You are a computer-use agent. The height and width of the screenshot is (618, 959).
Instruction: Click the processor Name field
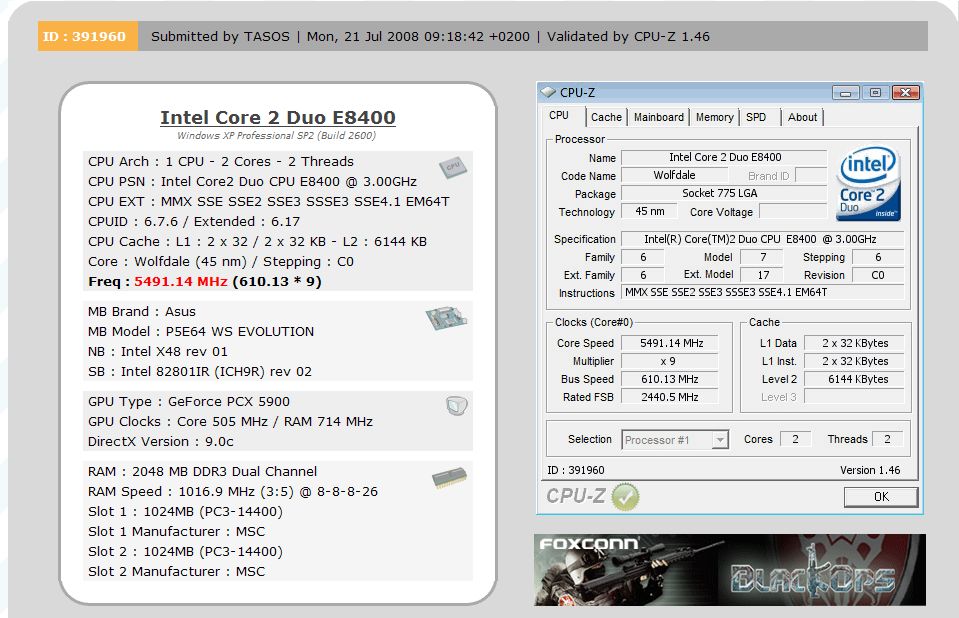[x=724, y=158]
